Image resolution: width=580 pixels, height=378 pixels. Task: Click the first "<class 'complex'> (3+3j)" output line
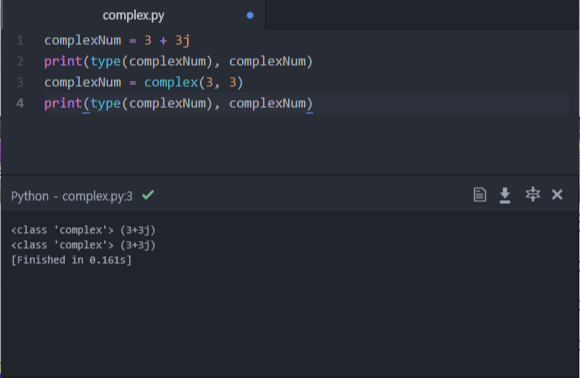tap(83, 230)
